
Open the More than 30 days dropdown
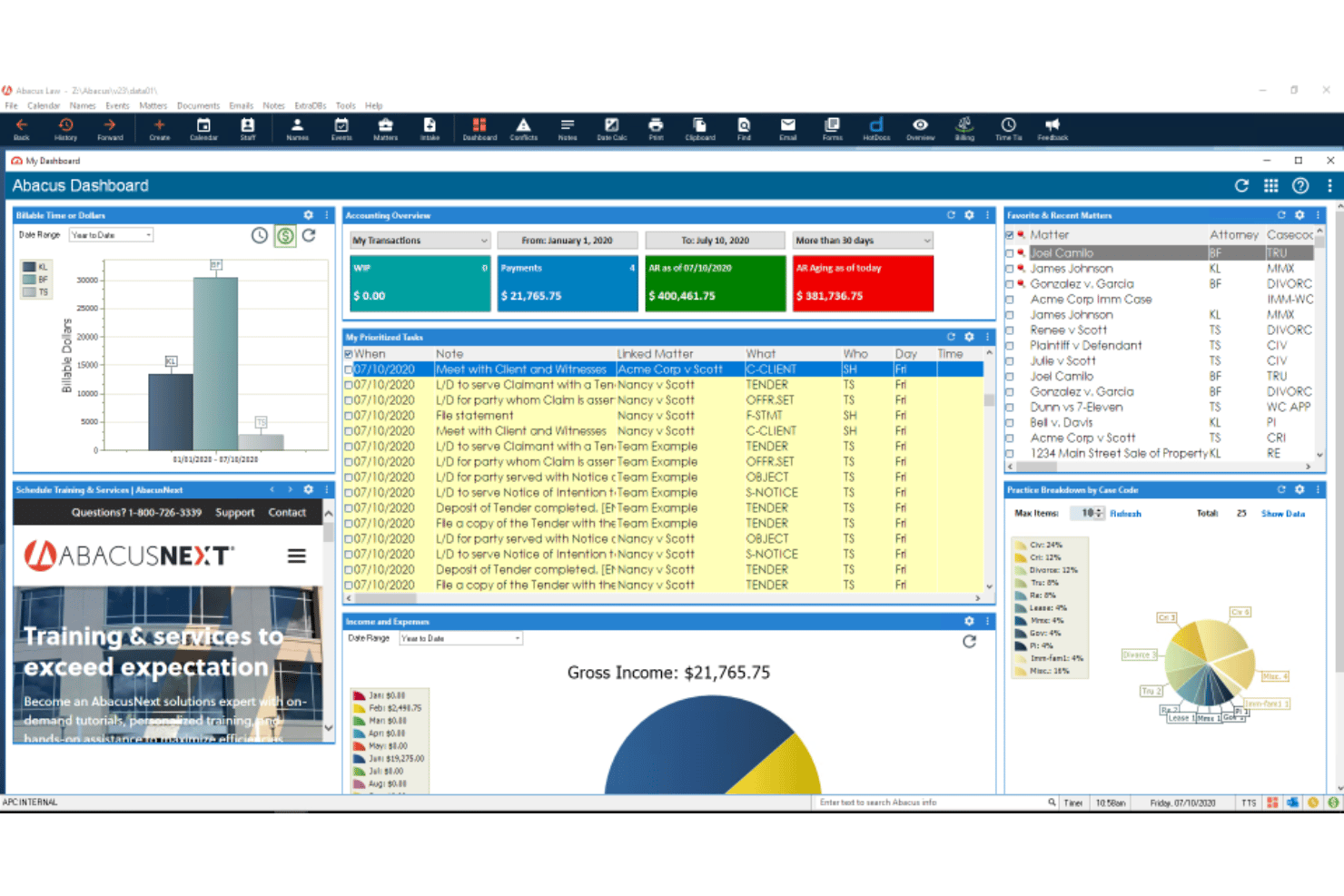click(x=863, y=241)
